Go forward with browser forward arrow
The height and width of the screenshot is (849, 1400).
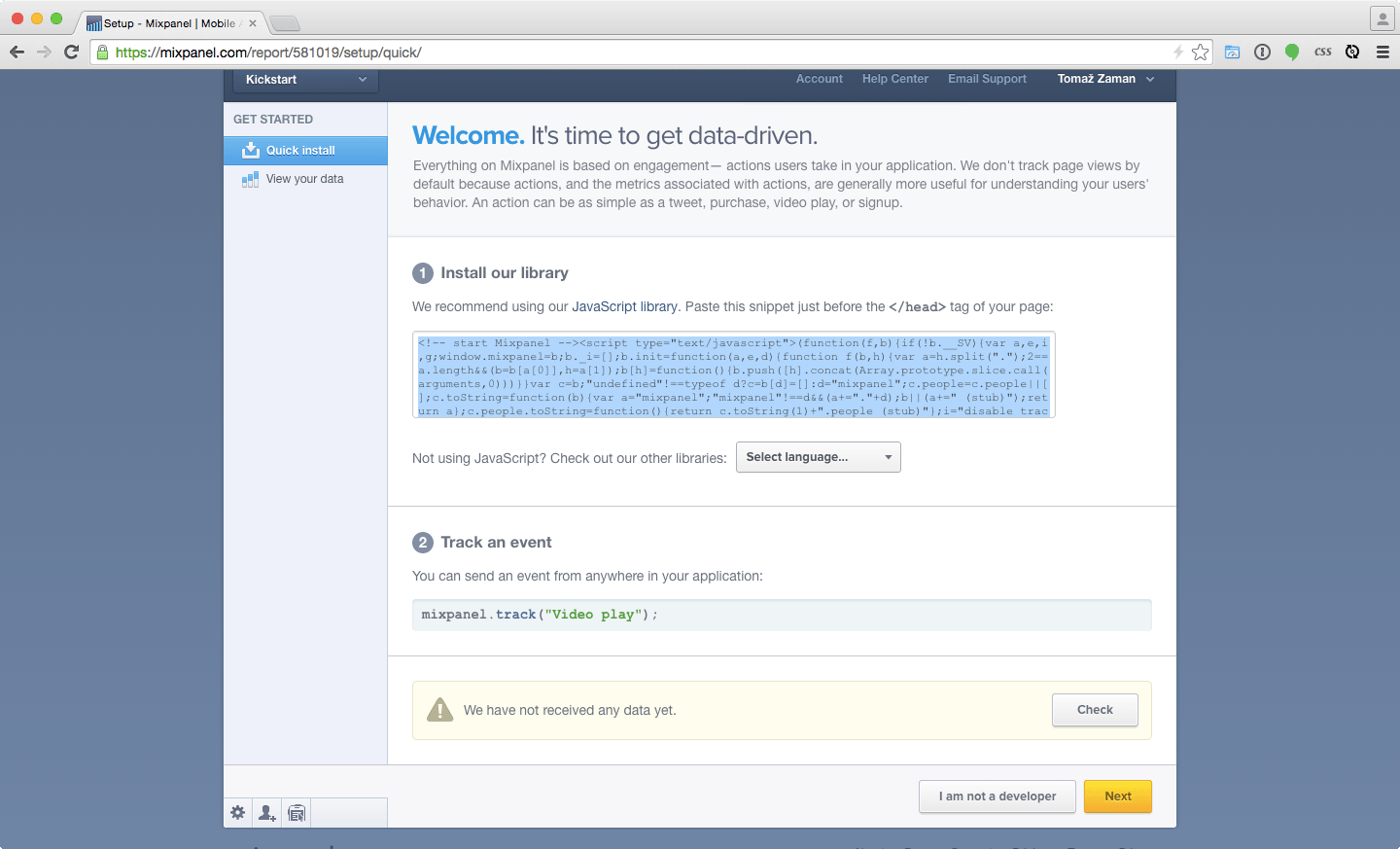point(44,52)
